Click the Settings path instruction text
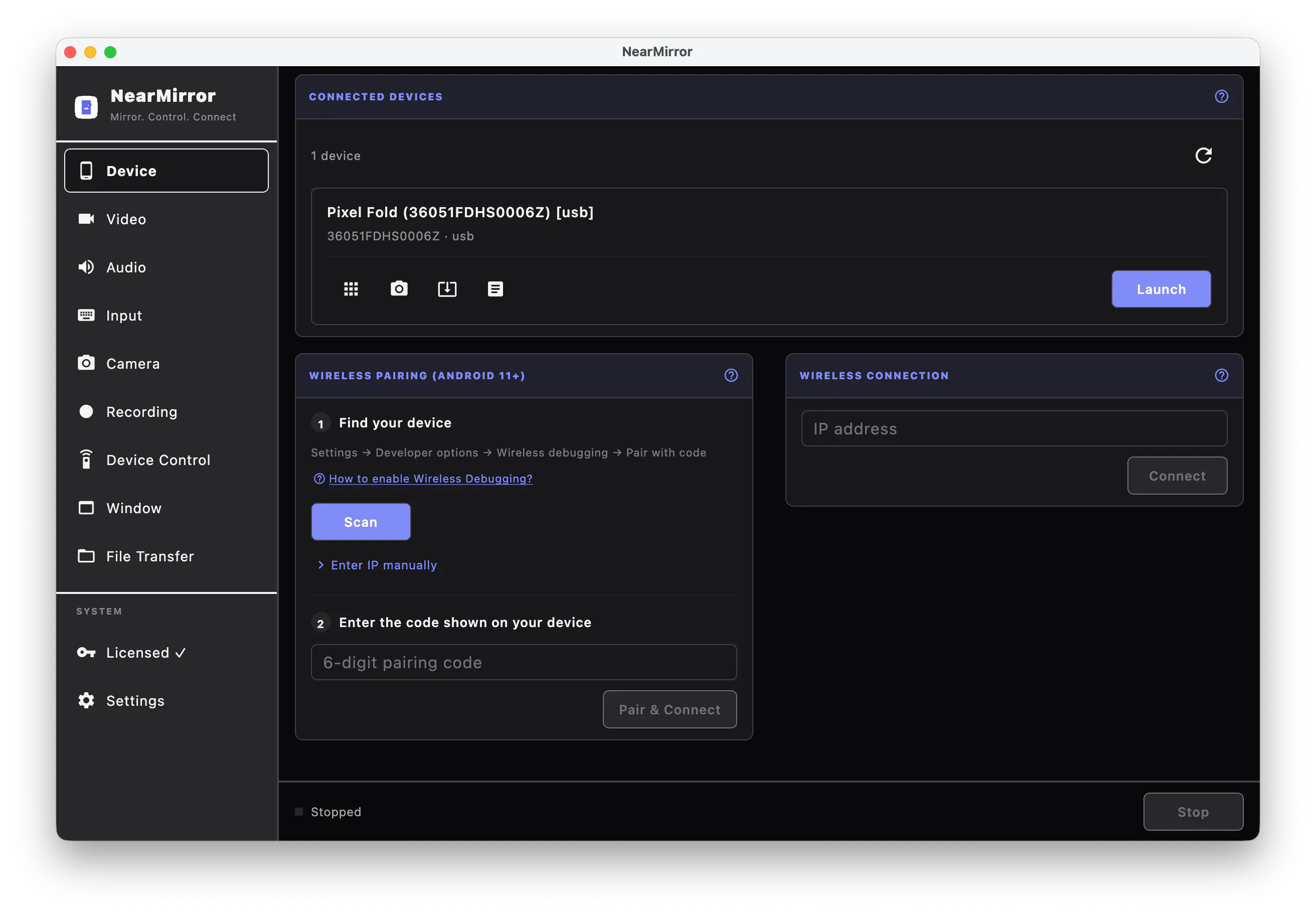Image resolution: width=1316 pixels, height=915 pixels. [x=509, y=453]
